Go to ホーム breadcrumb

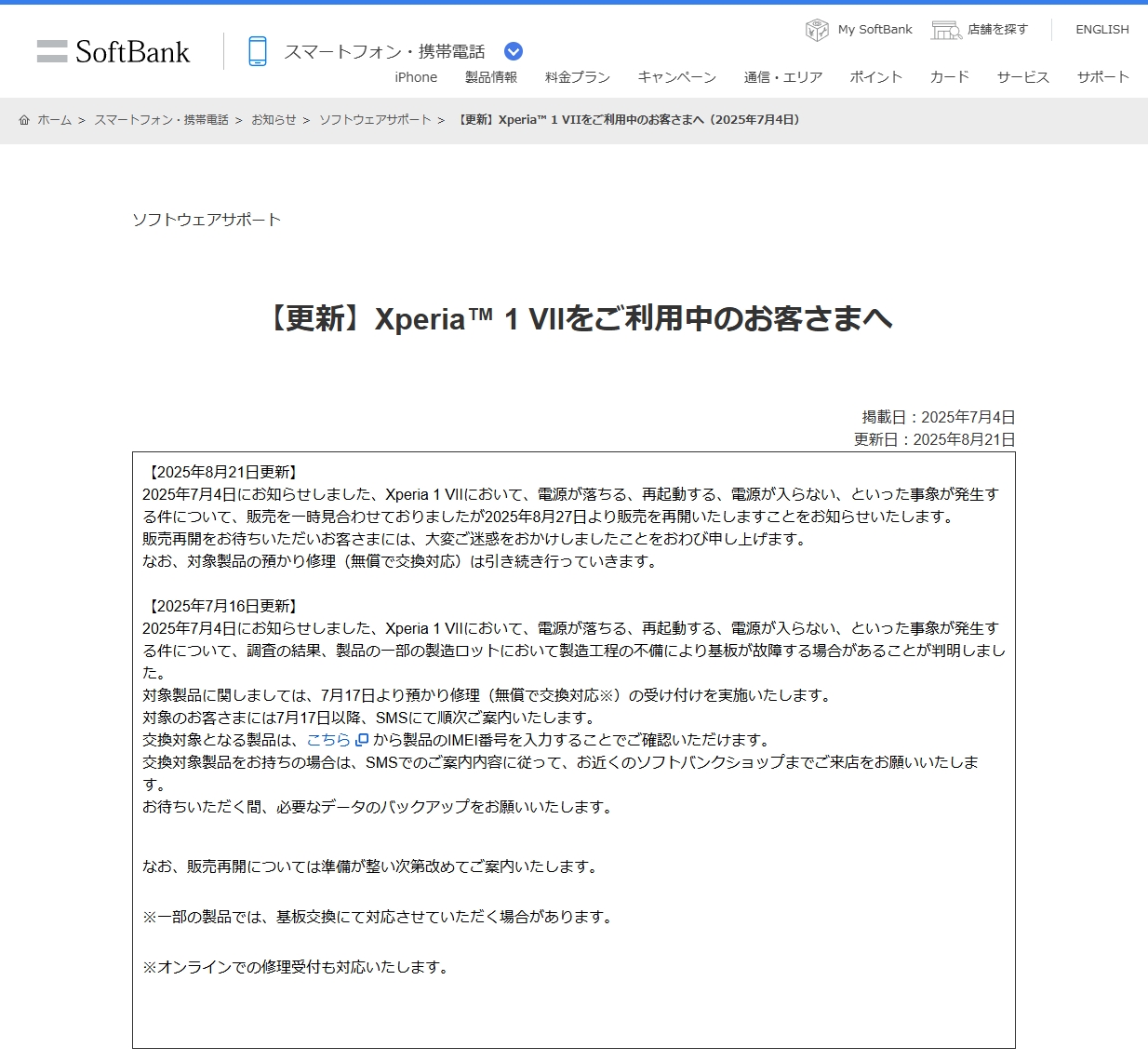(54, 120)
